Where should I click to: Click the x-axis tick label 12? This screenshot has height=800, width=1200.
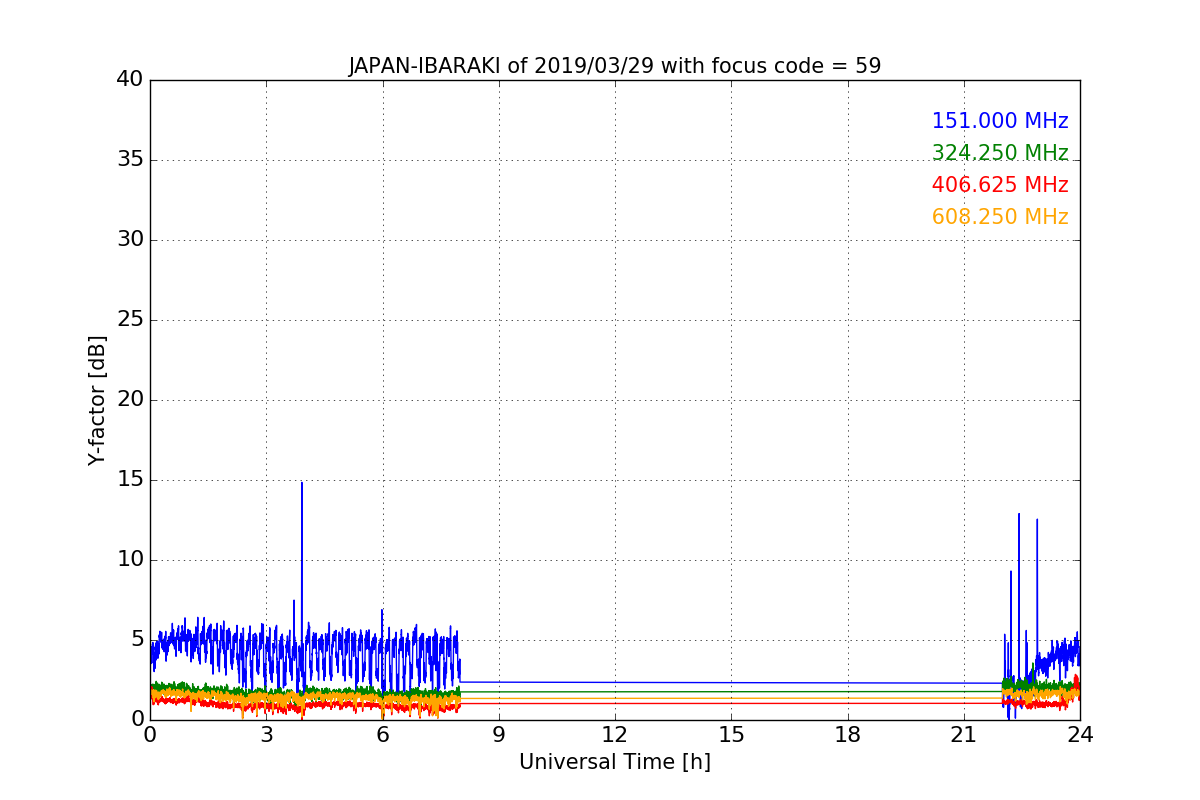[x=614, y=735]
